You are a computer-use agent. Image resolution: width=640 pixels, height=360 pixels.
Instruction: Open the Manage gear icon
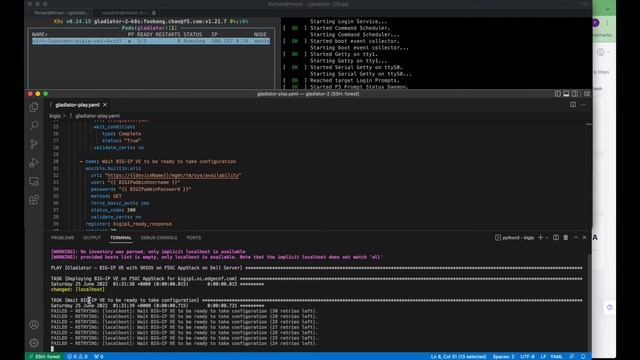[x=34, y=343]
